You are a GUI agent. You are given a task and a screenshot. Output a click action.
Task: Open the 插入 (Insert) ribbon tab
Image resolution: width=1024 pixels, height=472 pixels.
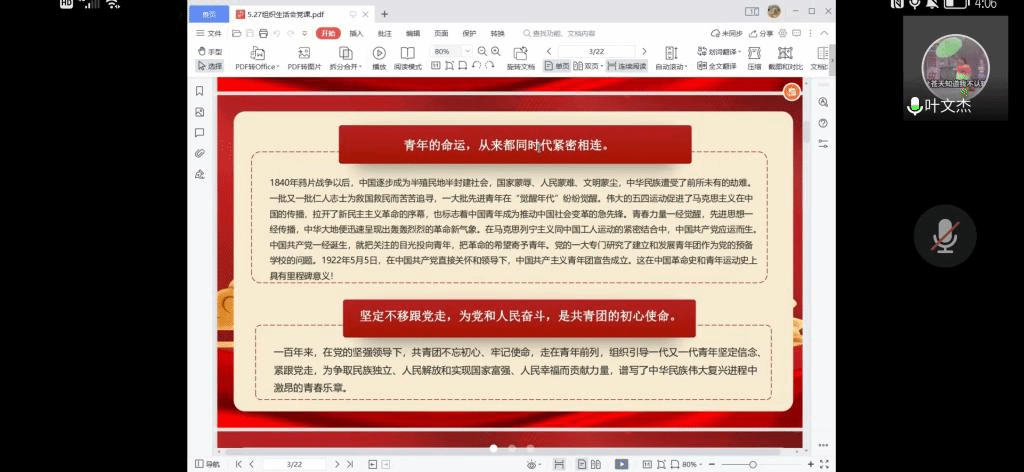coord(356,33)
